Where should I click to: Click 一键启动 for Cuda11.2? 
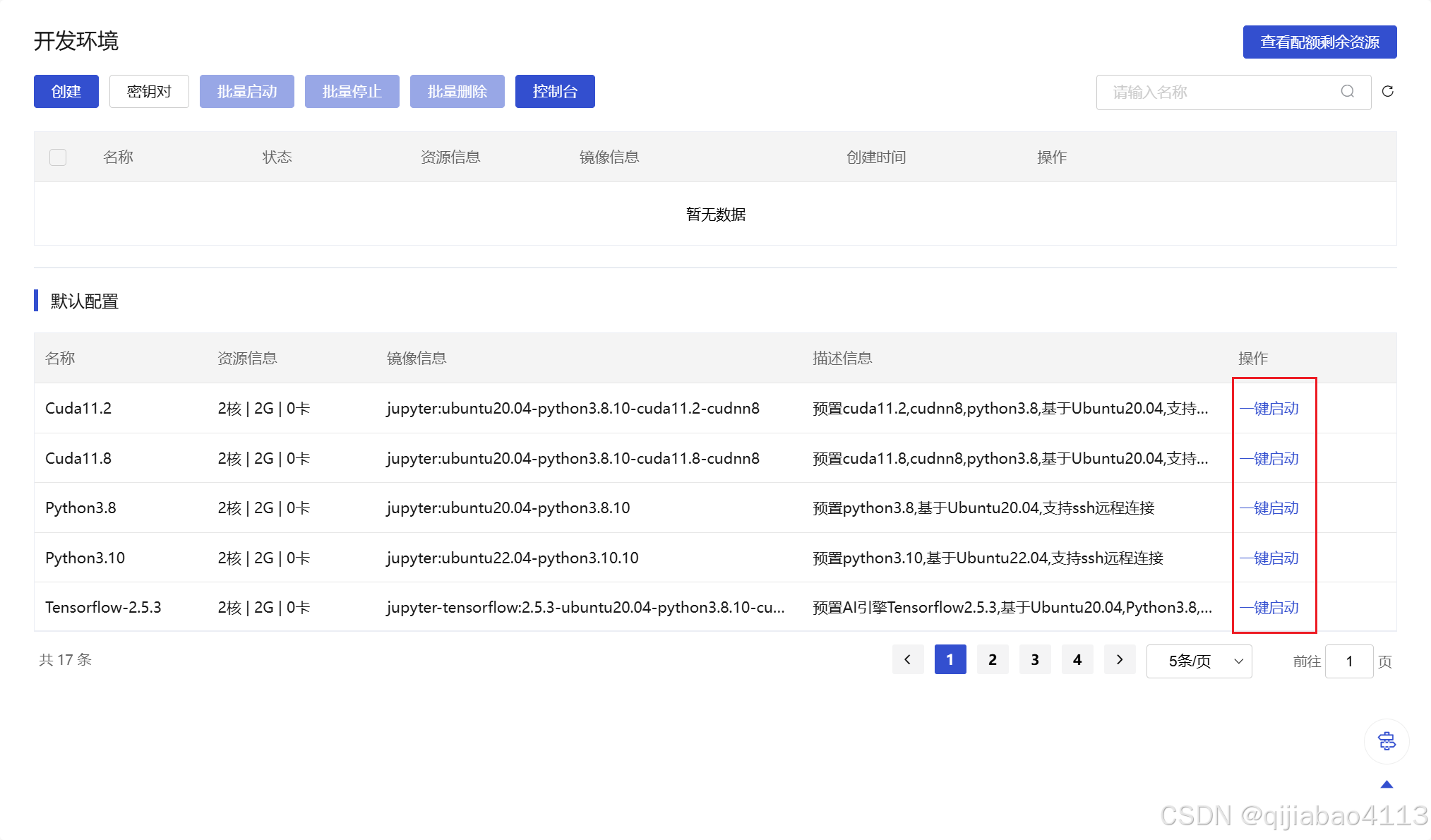coord(1269,409)
